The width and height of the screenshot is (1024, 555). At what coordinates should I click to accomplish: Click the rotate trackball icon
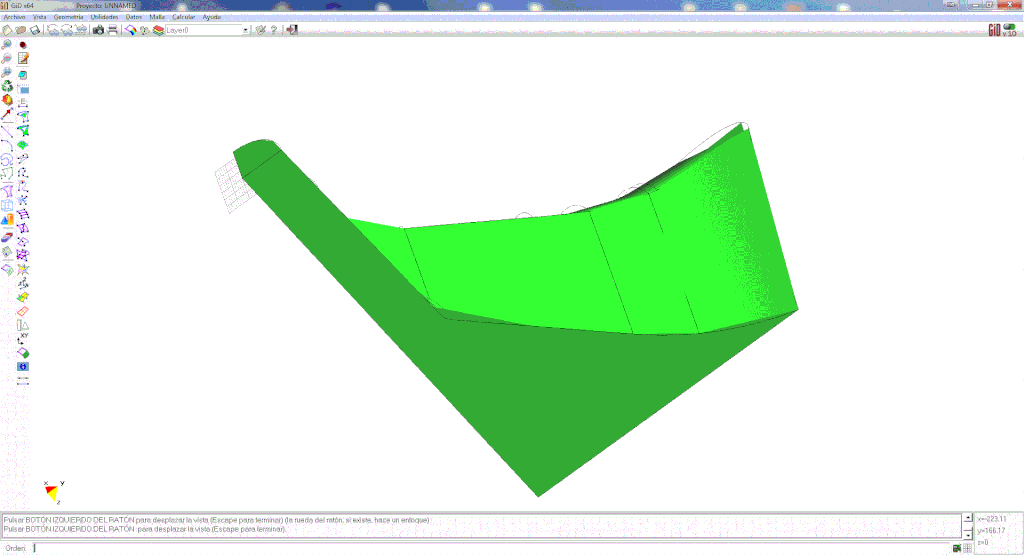point(7,87)
